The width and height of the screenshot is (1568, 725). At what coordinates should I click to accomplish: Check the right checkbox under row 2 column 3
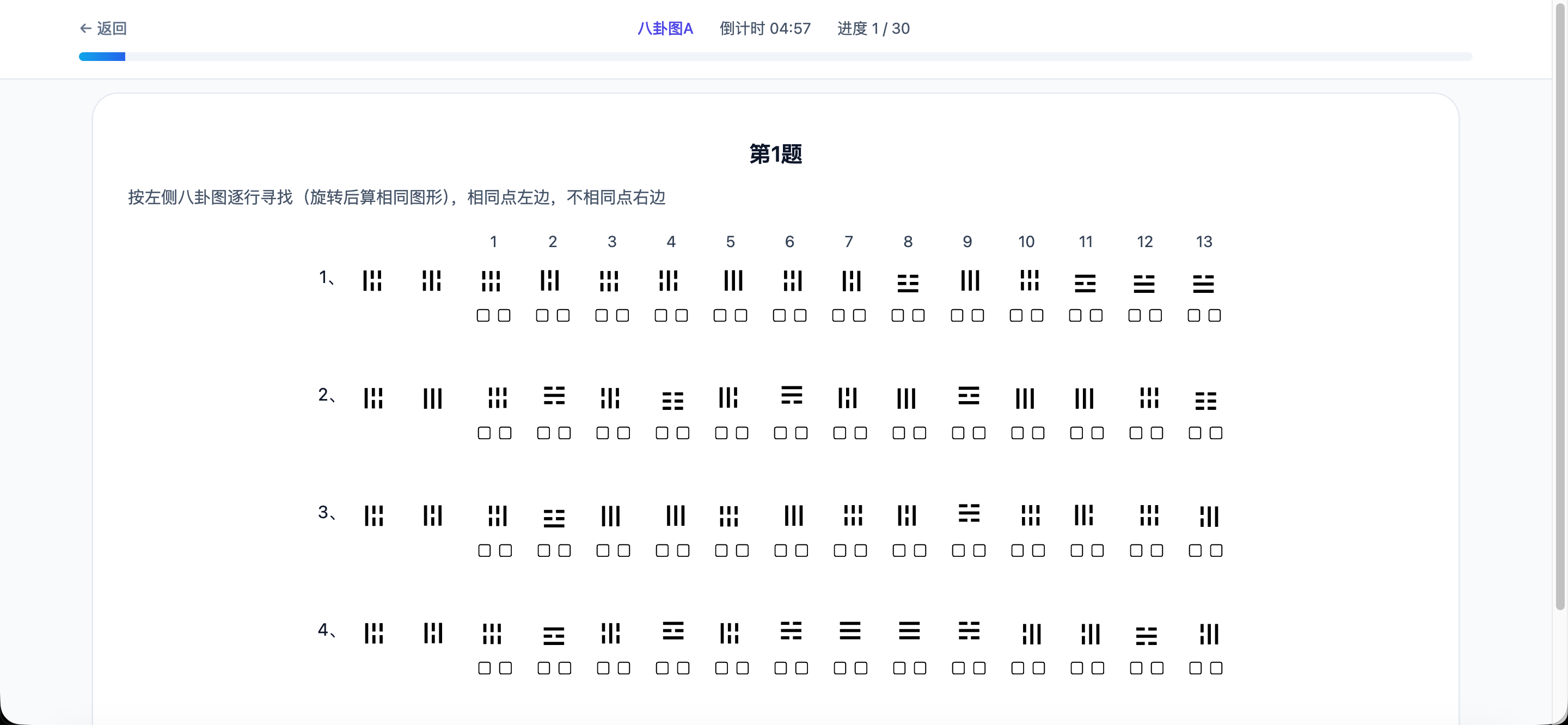tap(622, 433)
